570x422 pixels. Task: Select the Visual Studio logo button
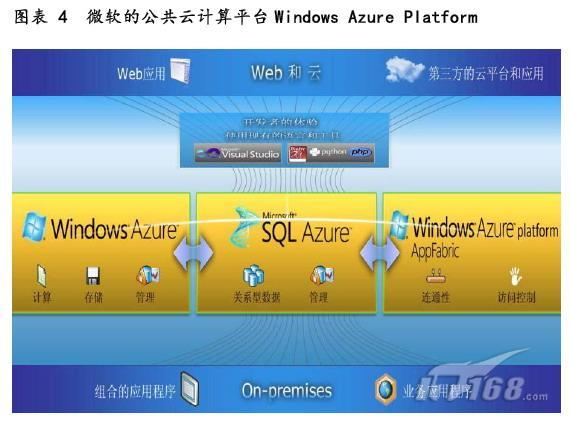pyautogui.click(x=238, y=153)
